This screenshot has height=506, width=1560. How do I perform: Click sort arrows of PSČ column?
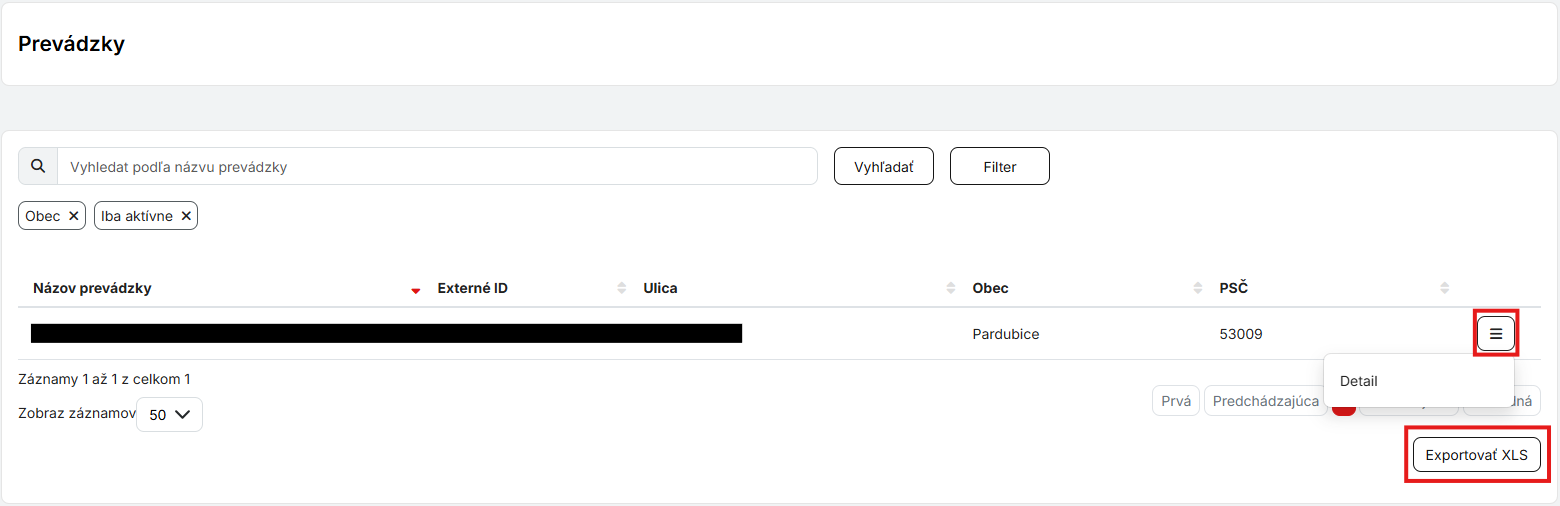(x=1444, y=289)
